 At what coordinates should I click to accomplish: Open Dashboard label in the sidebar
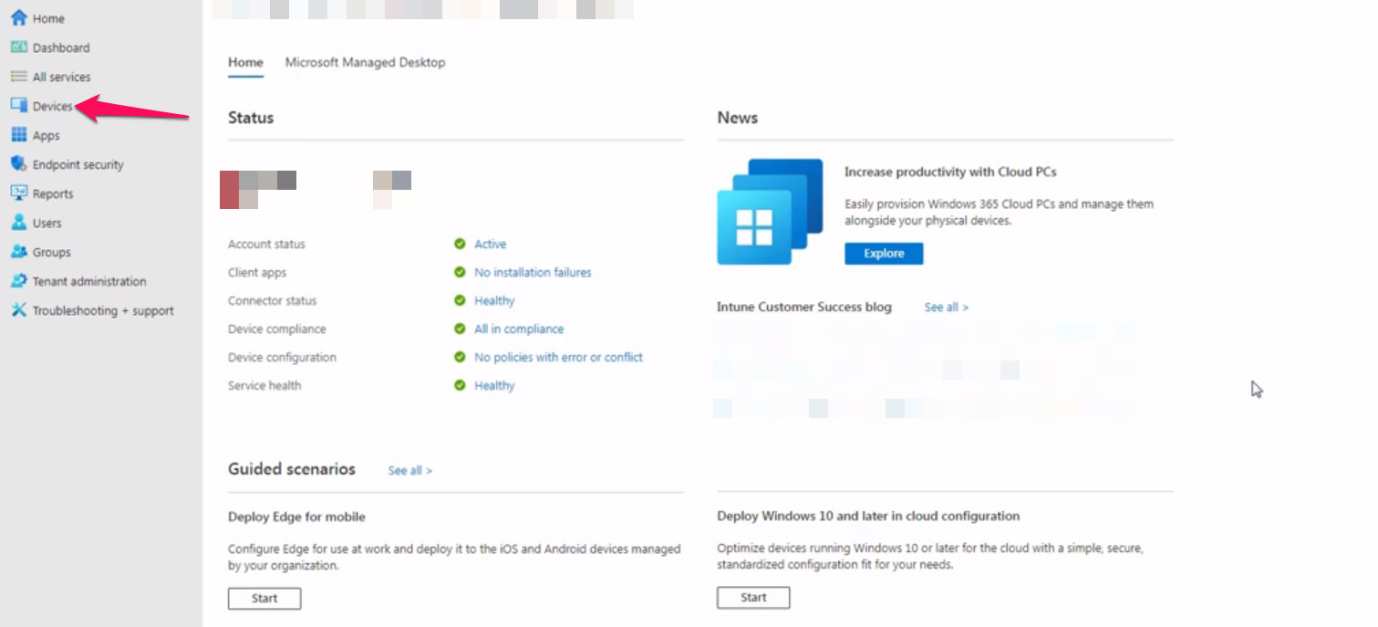(x=61, y=48)
